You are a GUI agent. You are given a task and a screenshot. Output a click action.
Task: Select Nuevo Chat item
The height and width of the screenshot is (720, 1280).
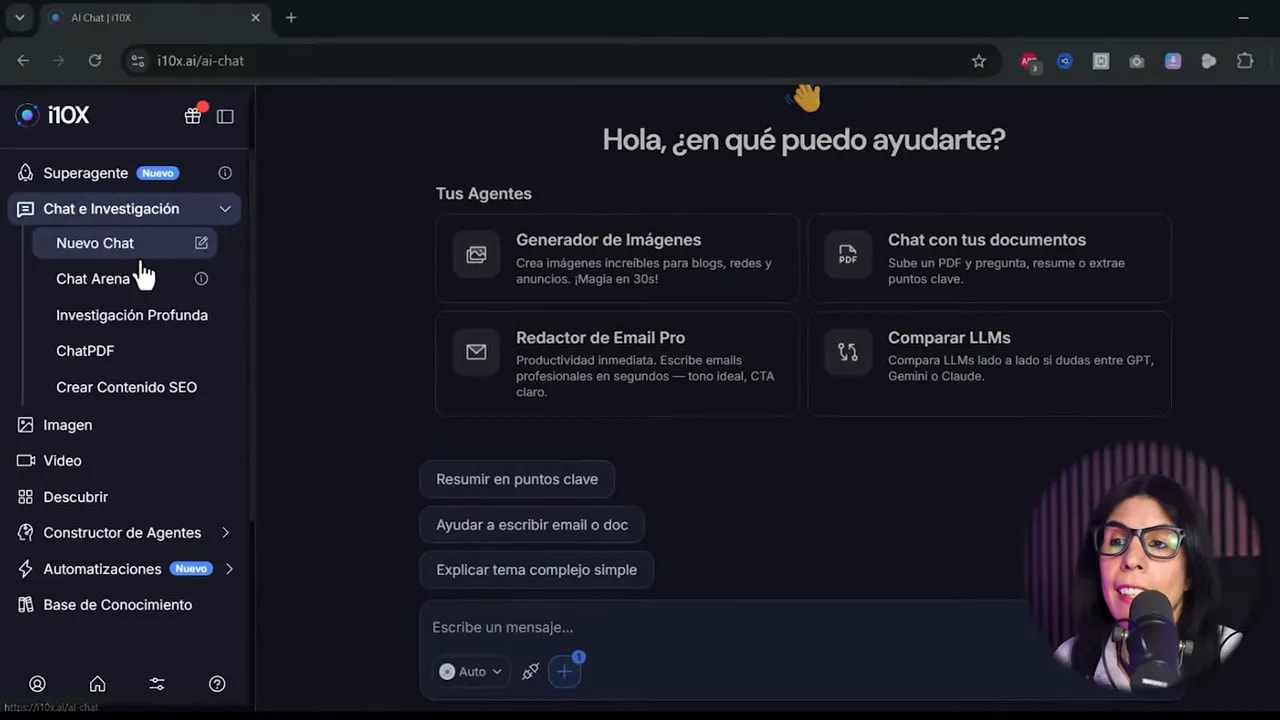pos(124,243)
